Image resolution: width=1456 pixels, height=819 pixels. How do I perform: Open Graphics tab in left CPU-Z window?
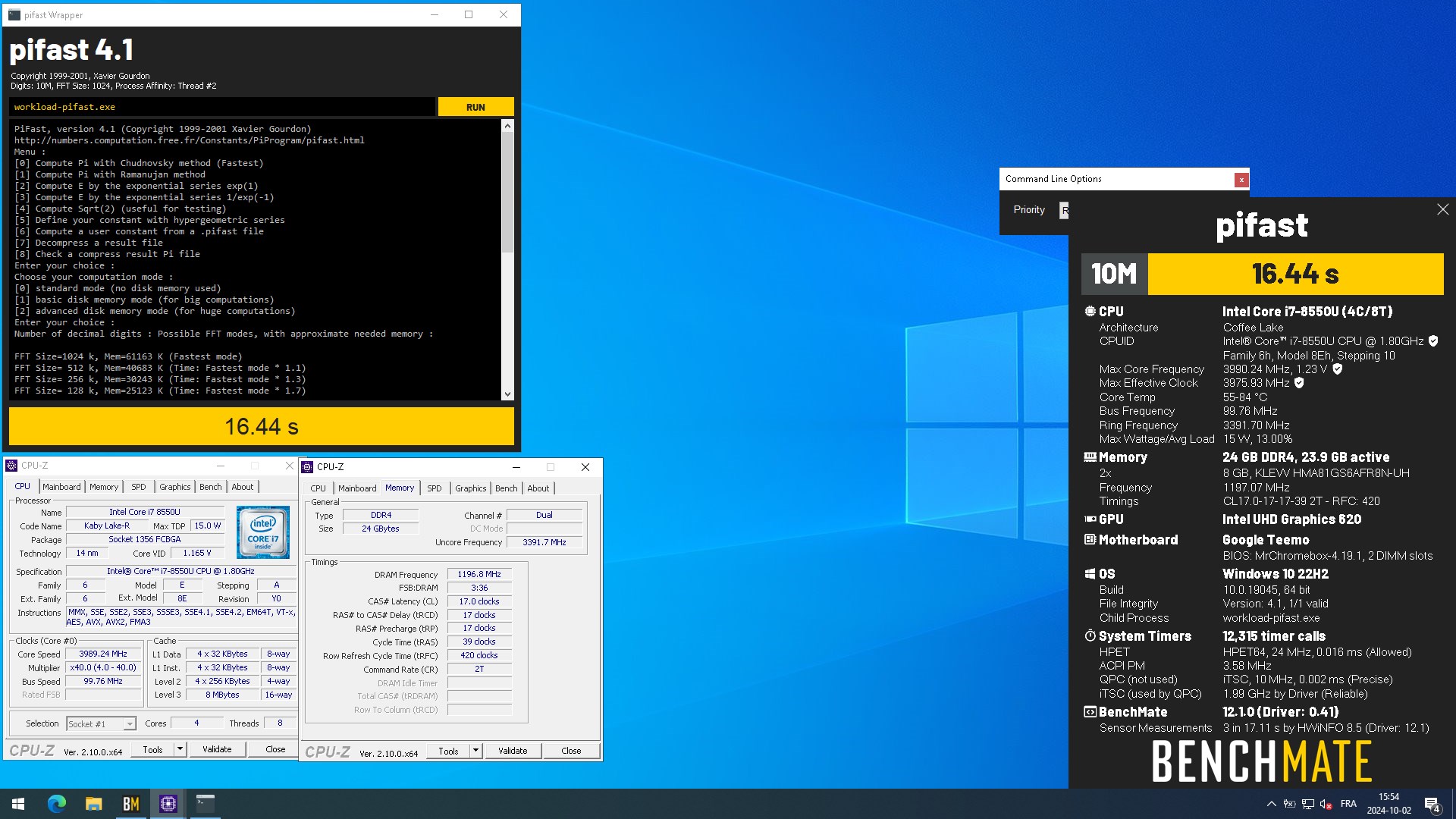[x=174, y=487]
